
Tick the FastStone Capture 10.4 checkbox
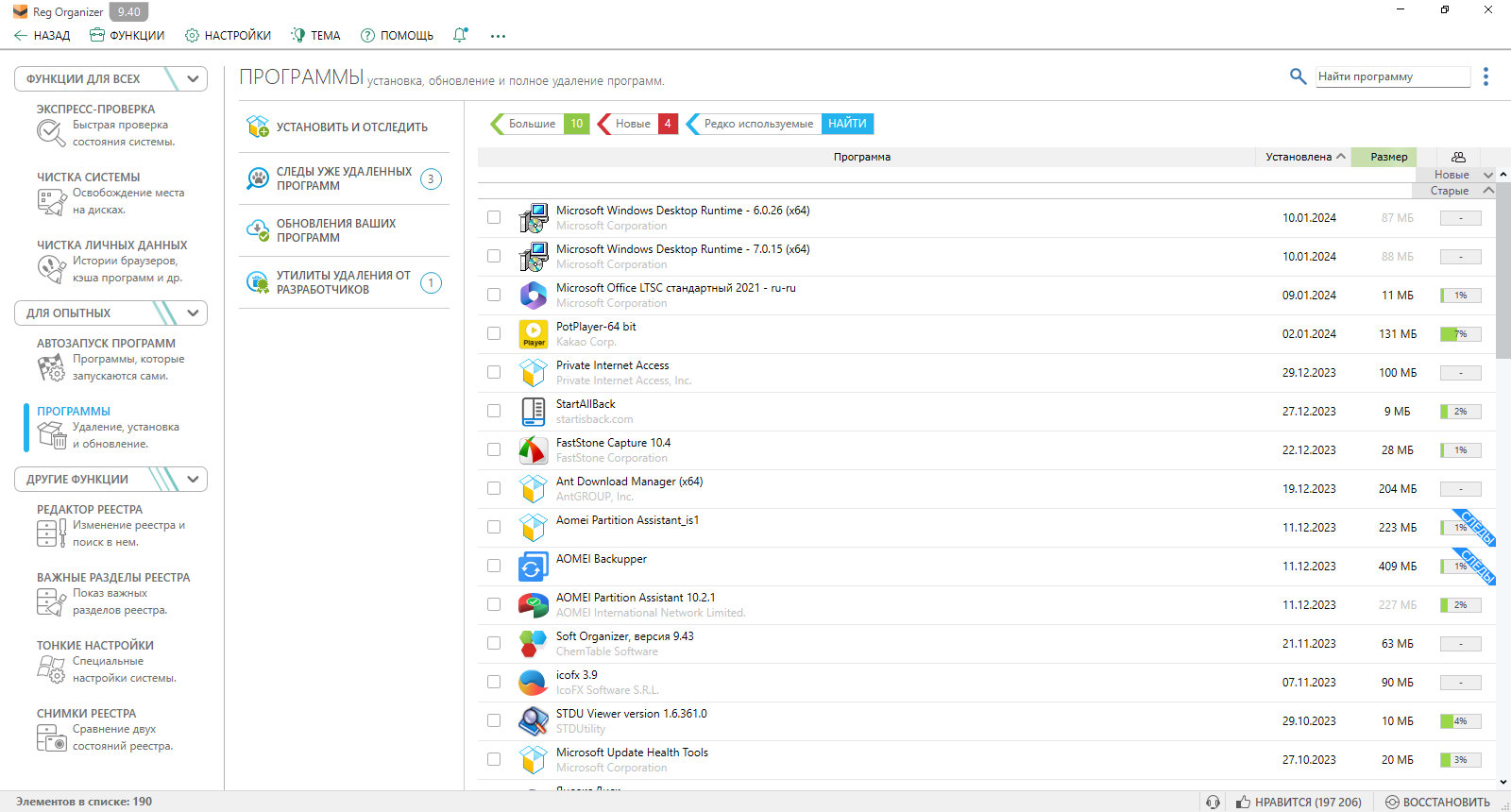click(x=494, y=449)
